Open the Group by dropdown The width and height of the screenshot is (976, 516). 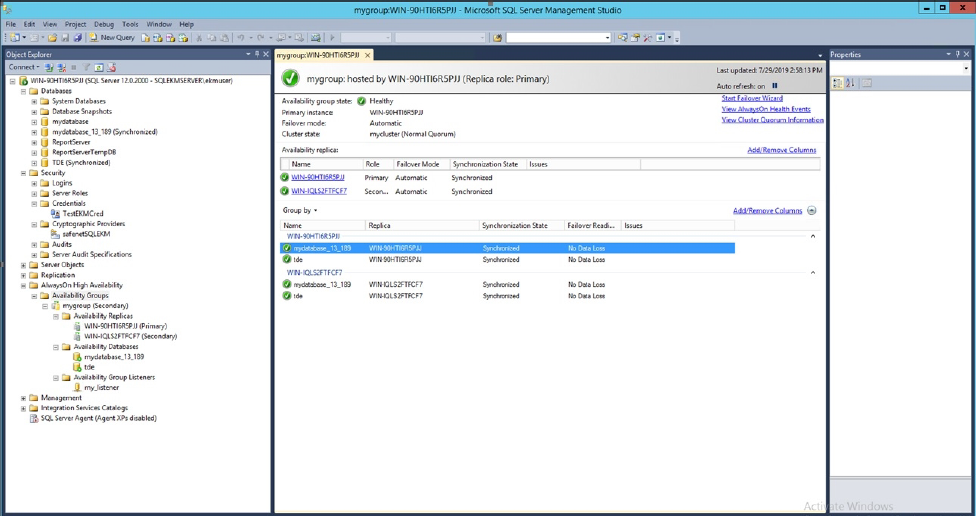tap(300, 211)
